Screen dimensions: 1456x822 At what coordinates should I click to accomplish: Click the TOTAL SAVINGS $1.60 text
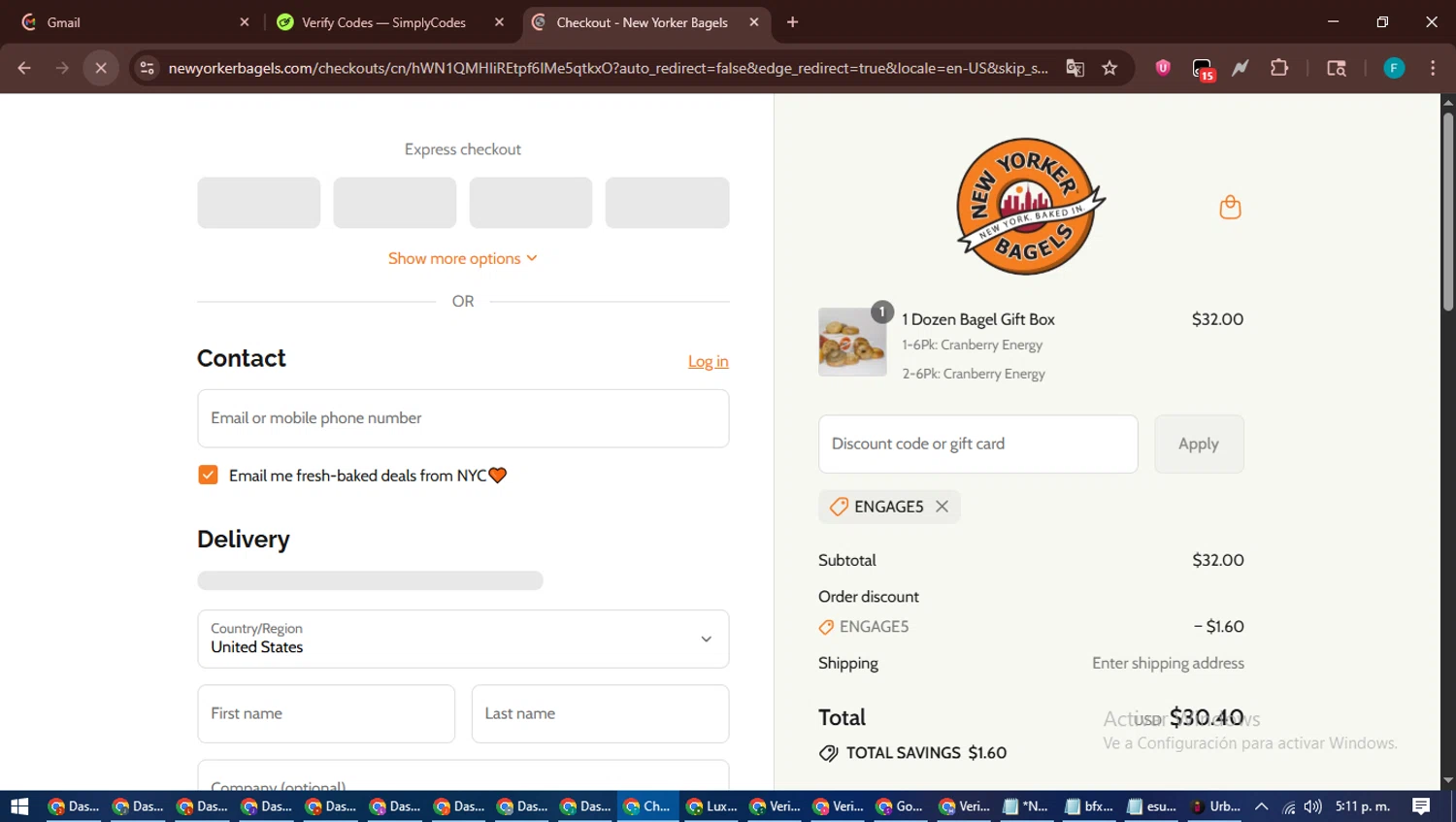[926, 752]
